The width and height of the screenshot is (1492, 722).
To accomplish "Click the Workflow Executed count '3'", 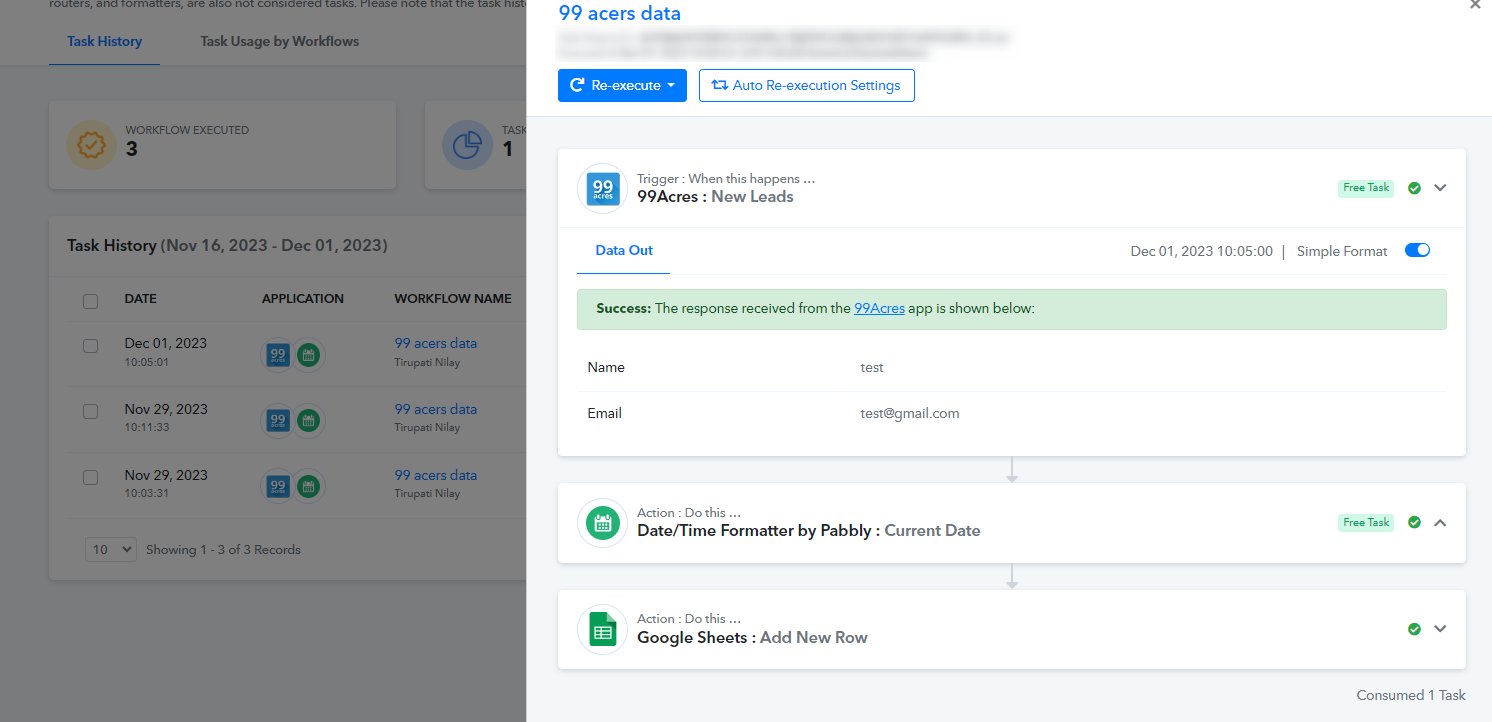I will [x=132, y=150].
